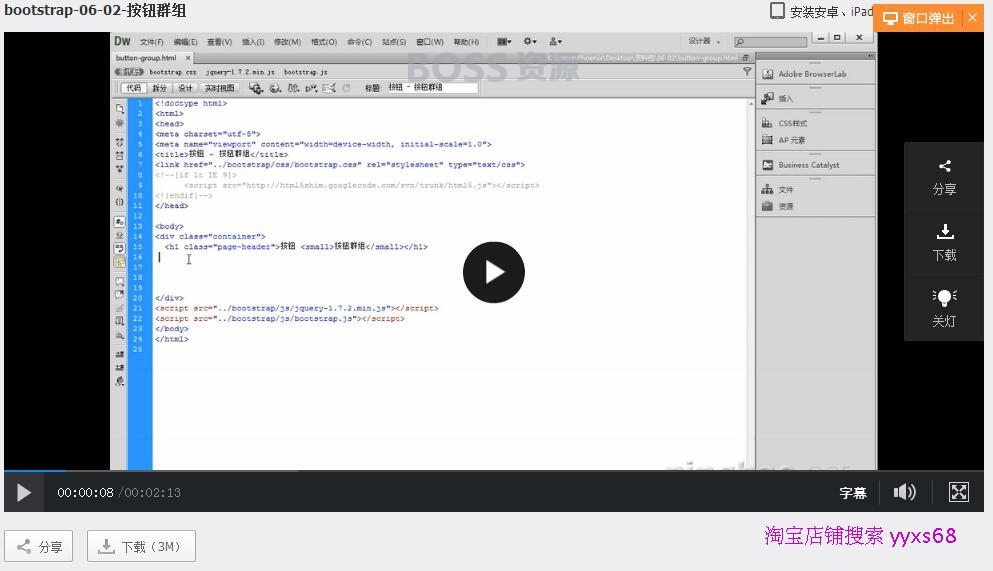The height and width of the screenshot is (571, 993).
Task: Click the 淘宝店铺搜索 yyxs68 text
Action: (860, 536)
